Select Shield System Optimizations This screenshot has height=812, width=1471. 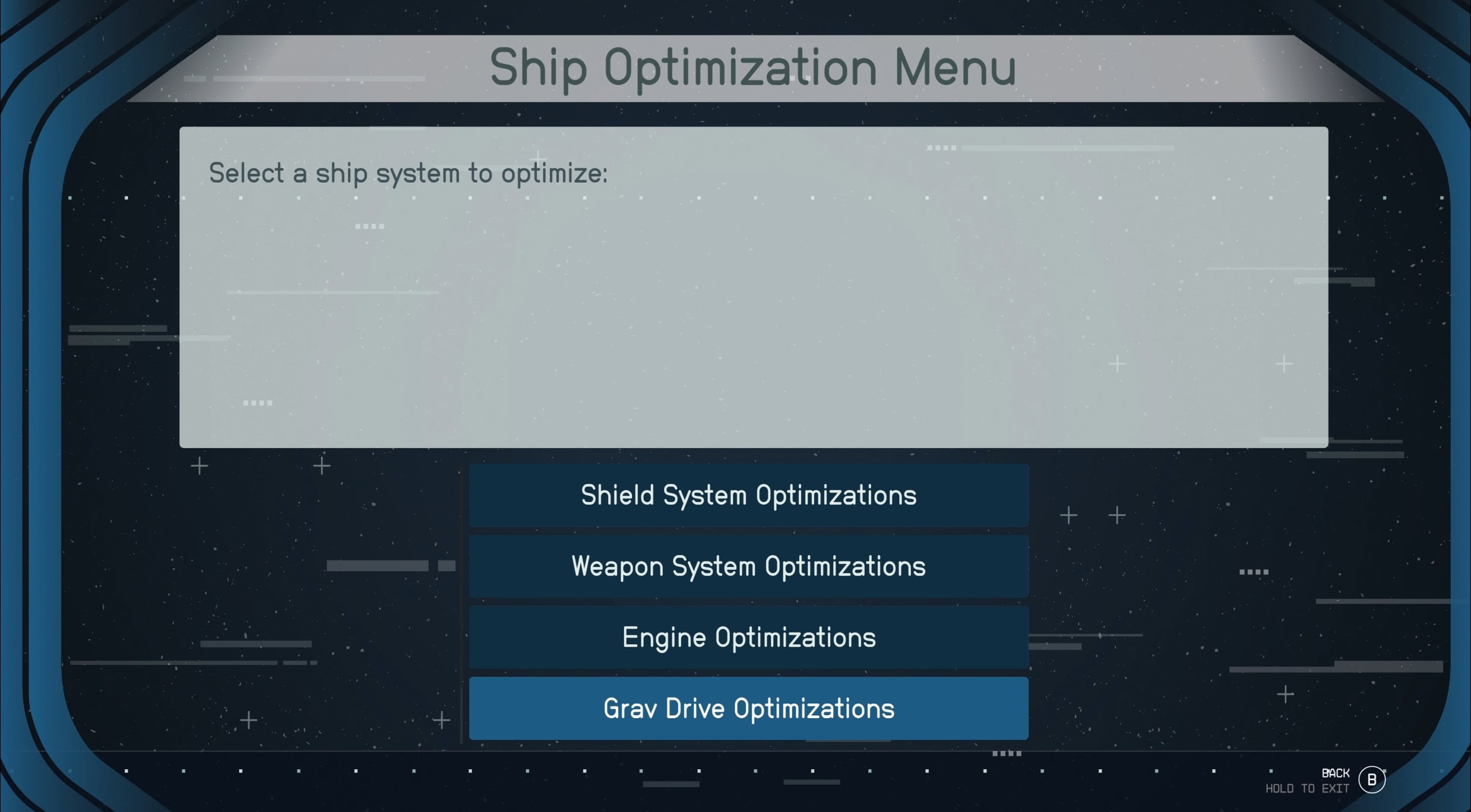pyautogui.click(x=748, y=495)
